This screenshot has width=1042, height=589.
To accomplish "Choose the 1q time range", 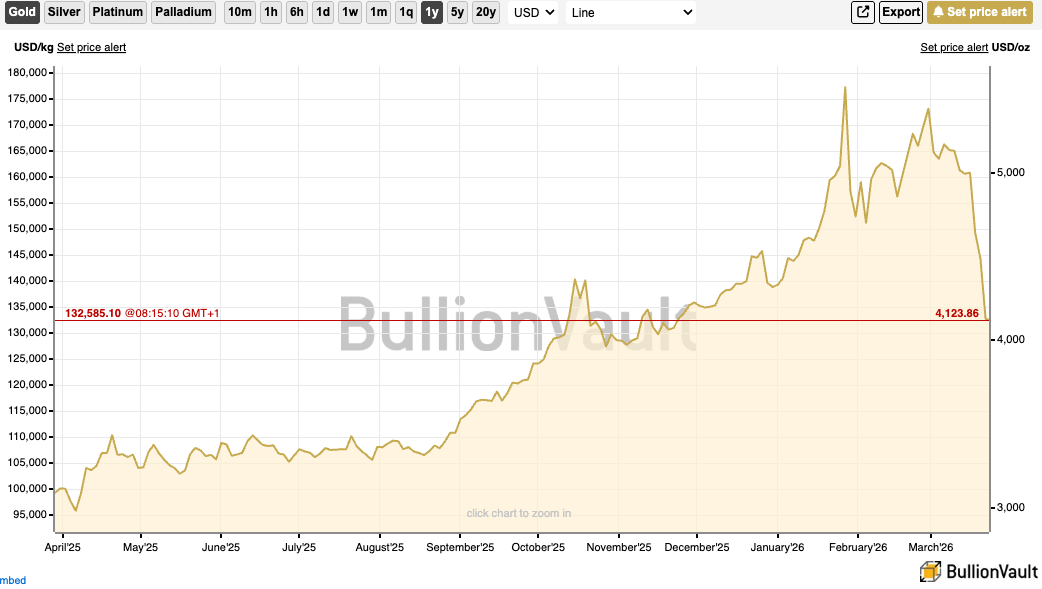I will tap(405, 12).
